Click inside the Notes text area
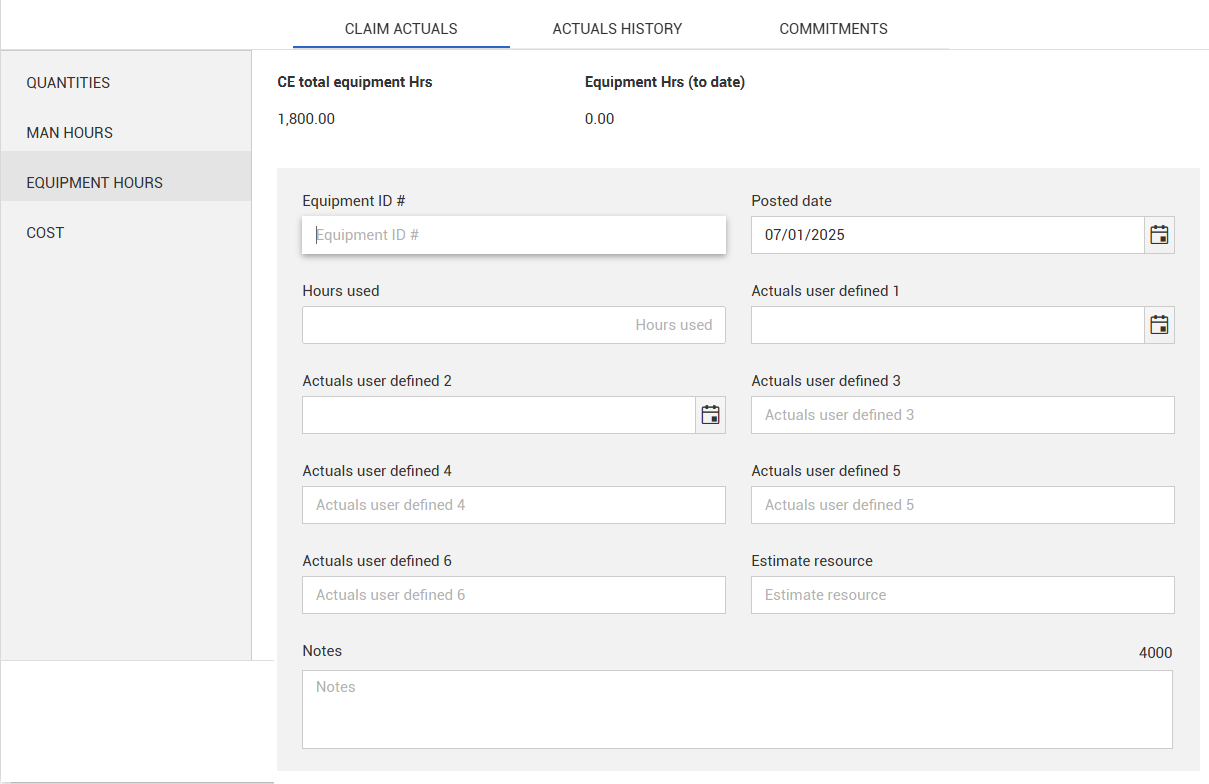1209x784 pixels. [x=737, y=709]
